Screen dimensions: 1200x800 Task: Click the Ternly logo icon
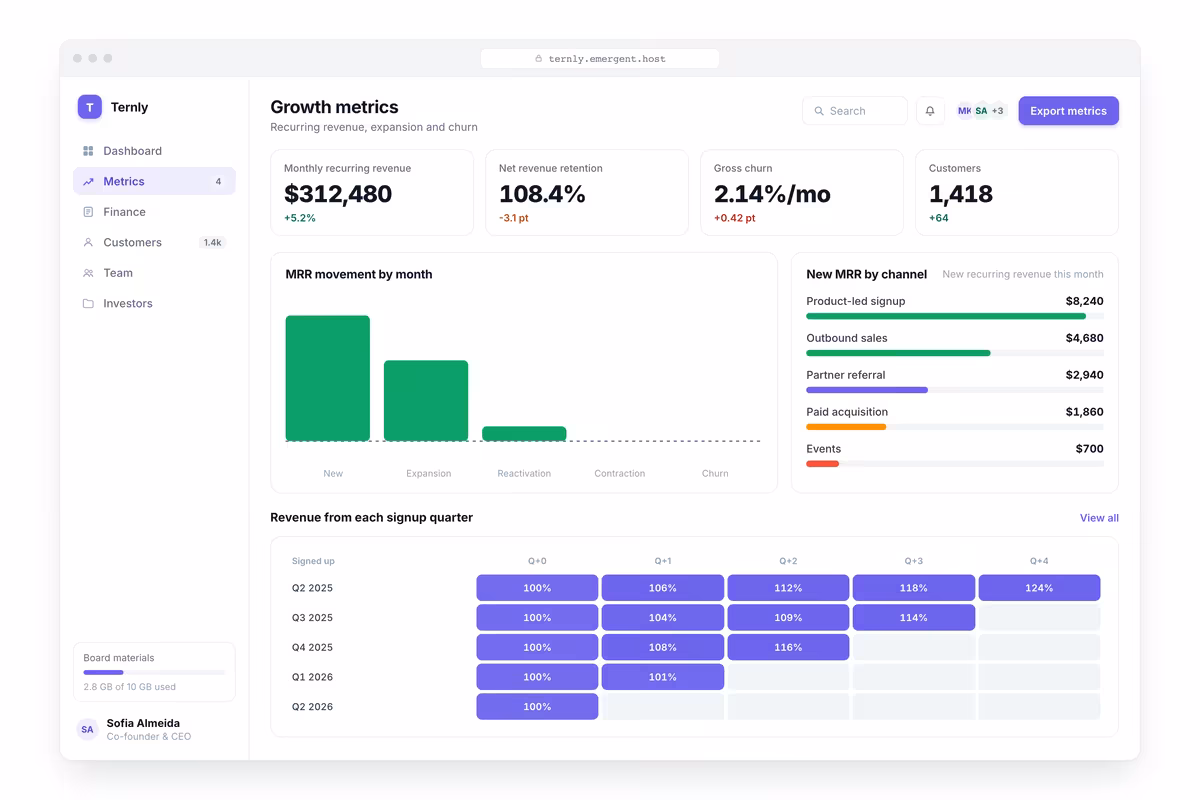click(90, 107)
